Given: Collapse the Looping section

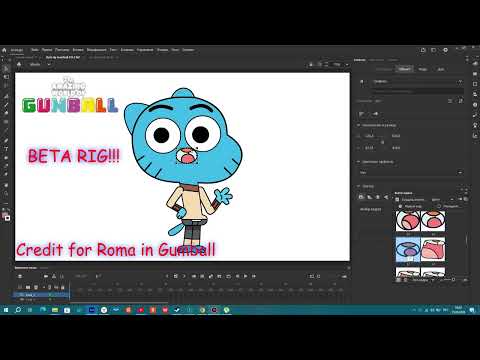Looking at the screenshot, I should [359, 186].
